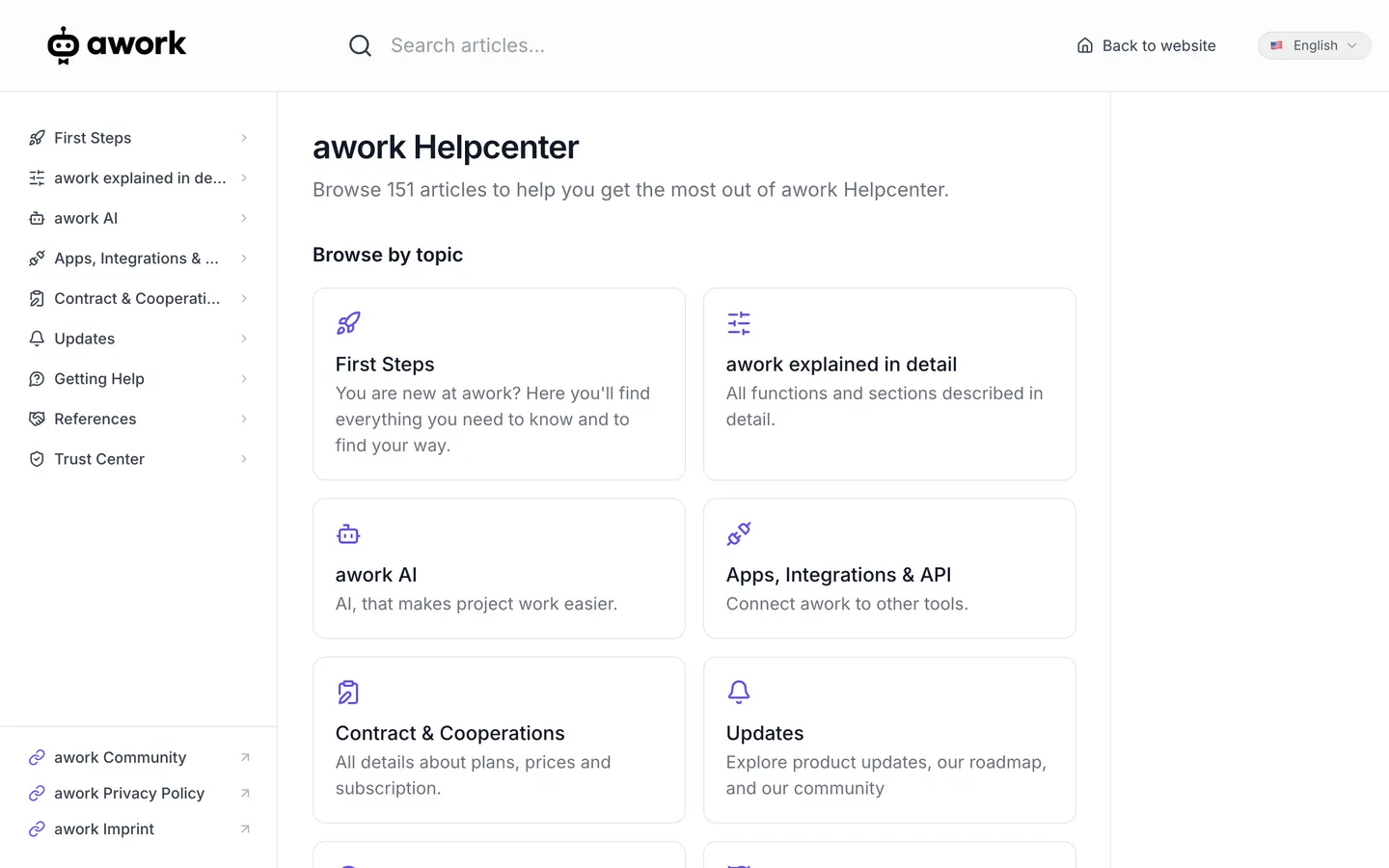Click external arrow icon for awork Imprint
This screenshot has width=1389, height=868.
click(x=245, y=829)
